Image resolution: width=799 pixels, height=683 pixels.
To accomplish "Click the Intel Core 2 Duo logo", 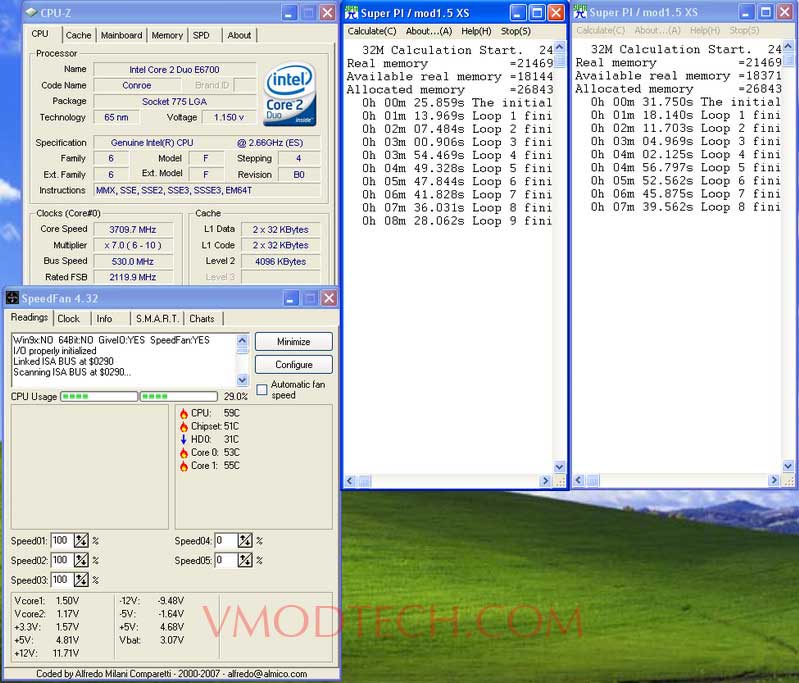I will [x=289, y=94].
